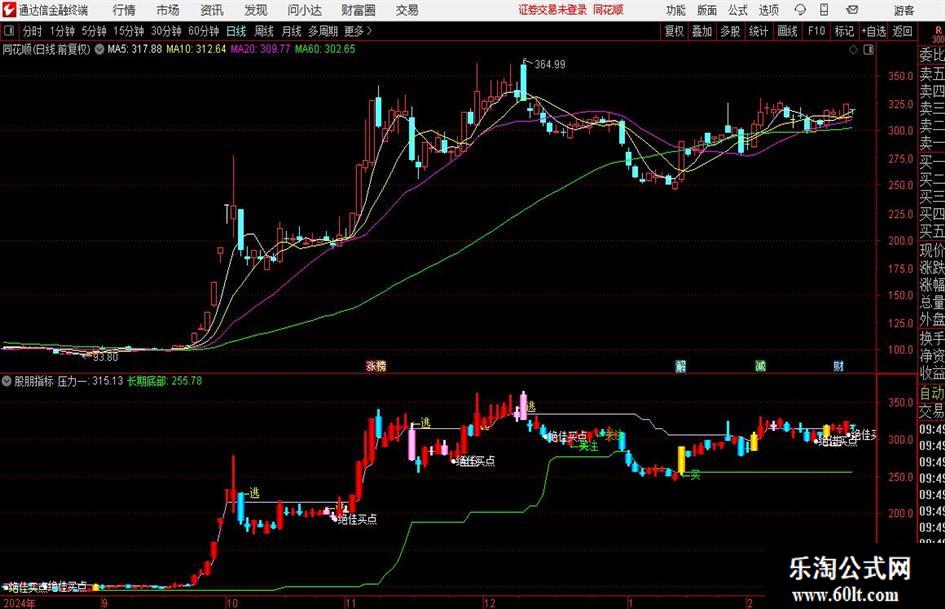
Task: Click the 减 event marker on chart
Action: pos(761,365)
